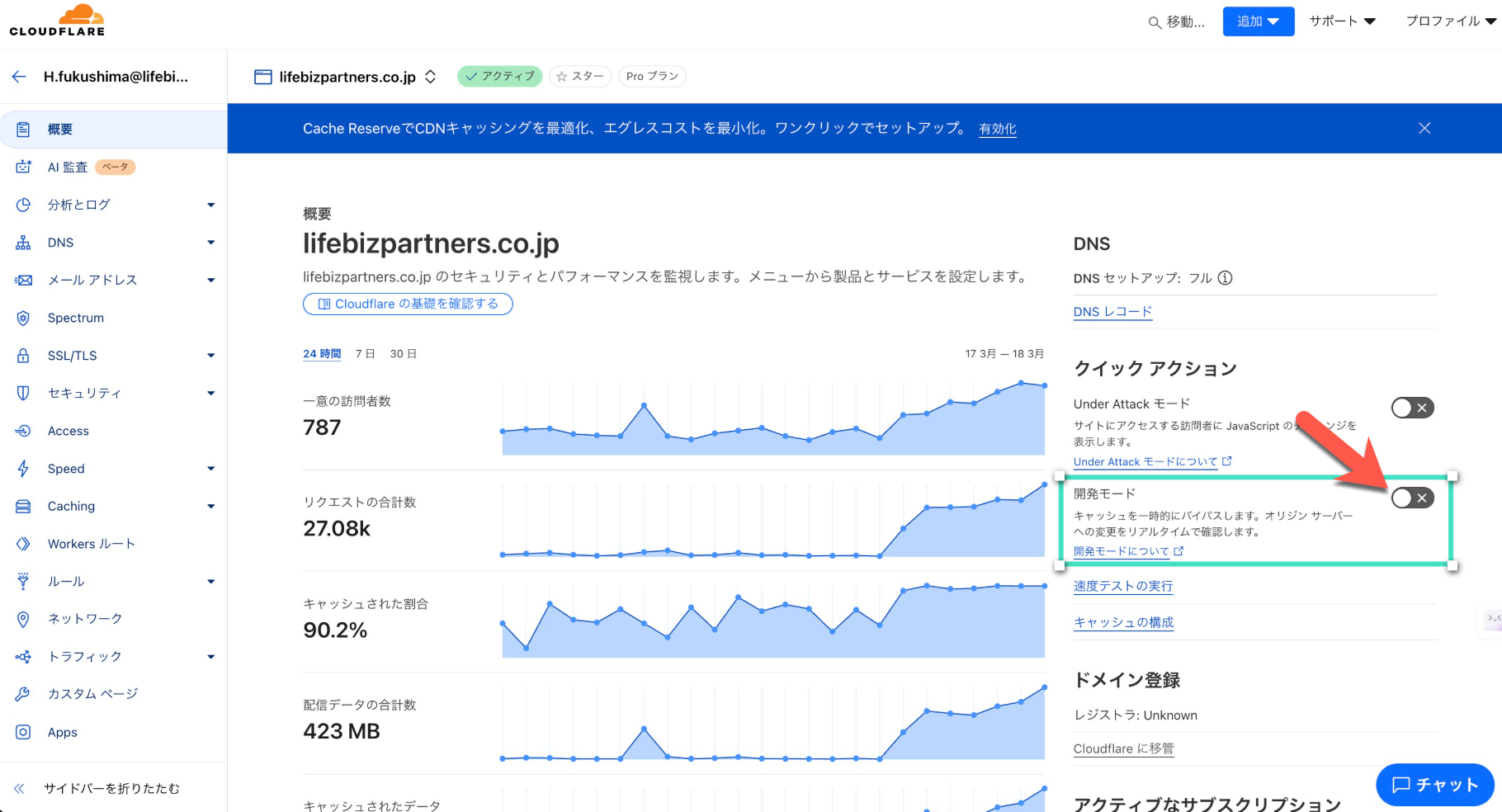Click the info icon beside DNS セットアップ
The height and width of the screenshot is (812, 1502).
pos(1226,278)
